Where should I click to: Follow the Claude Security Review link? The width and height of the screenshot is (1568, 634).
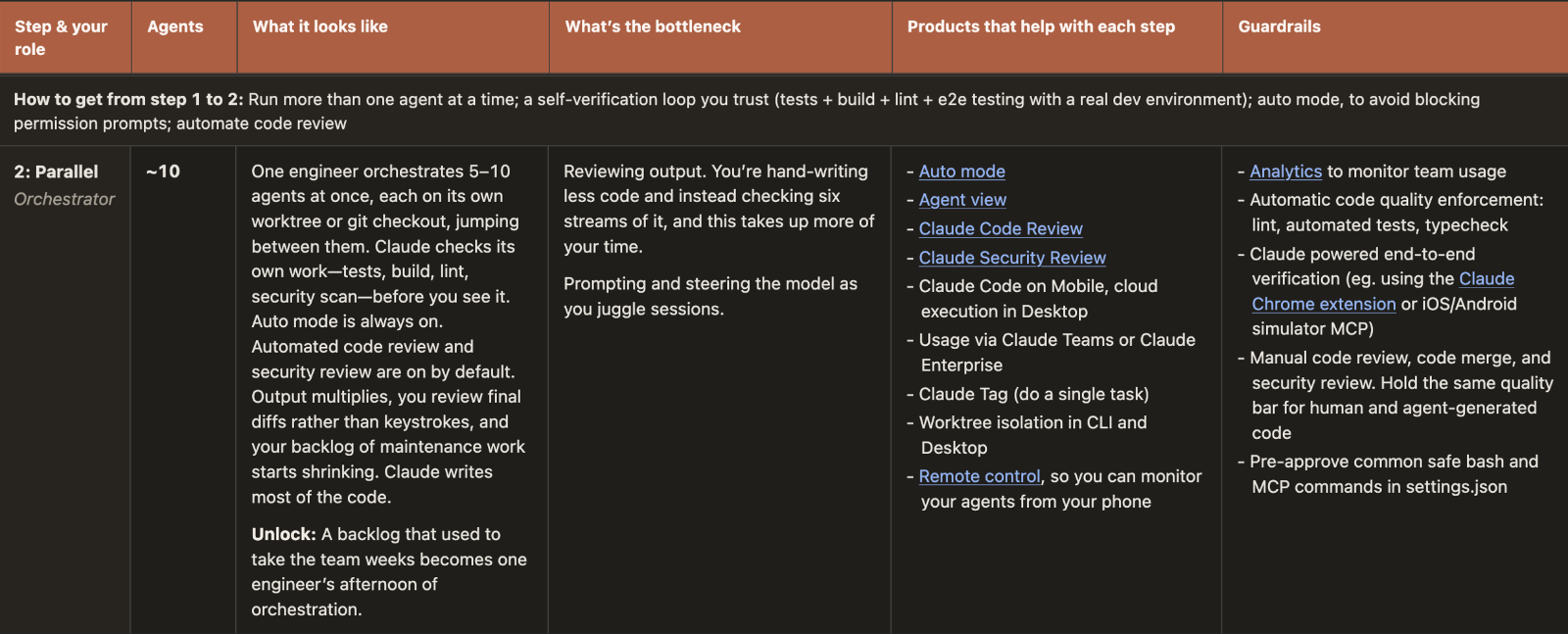point(1012,258)
